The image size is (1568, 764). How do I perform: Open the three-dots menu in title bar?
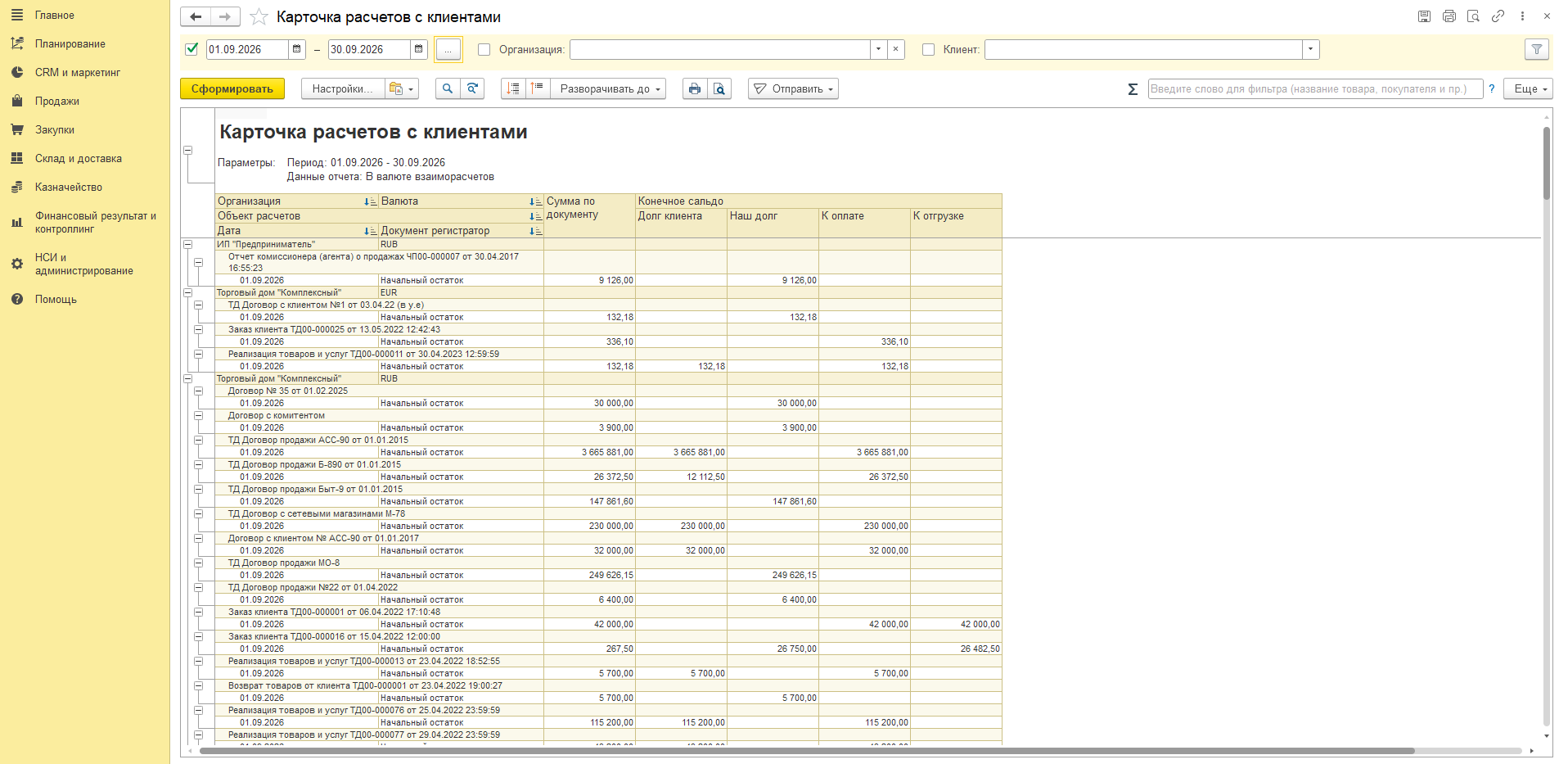(1522, 16)
